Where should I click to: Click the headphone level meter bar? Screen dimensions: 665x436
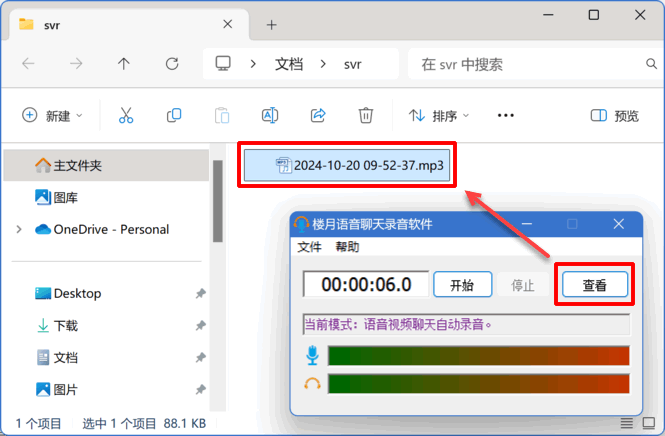[x=478, y=383]
